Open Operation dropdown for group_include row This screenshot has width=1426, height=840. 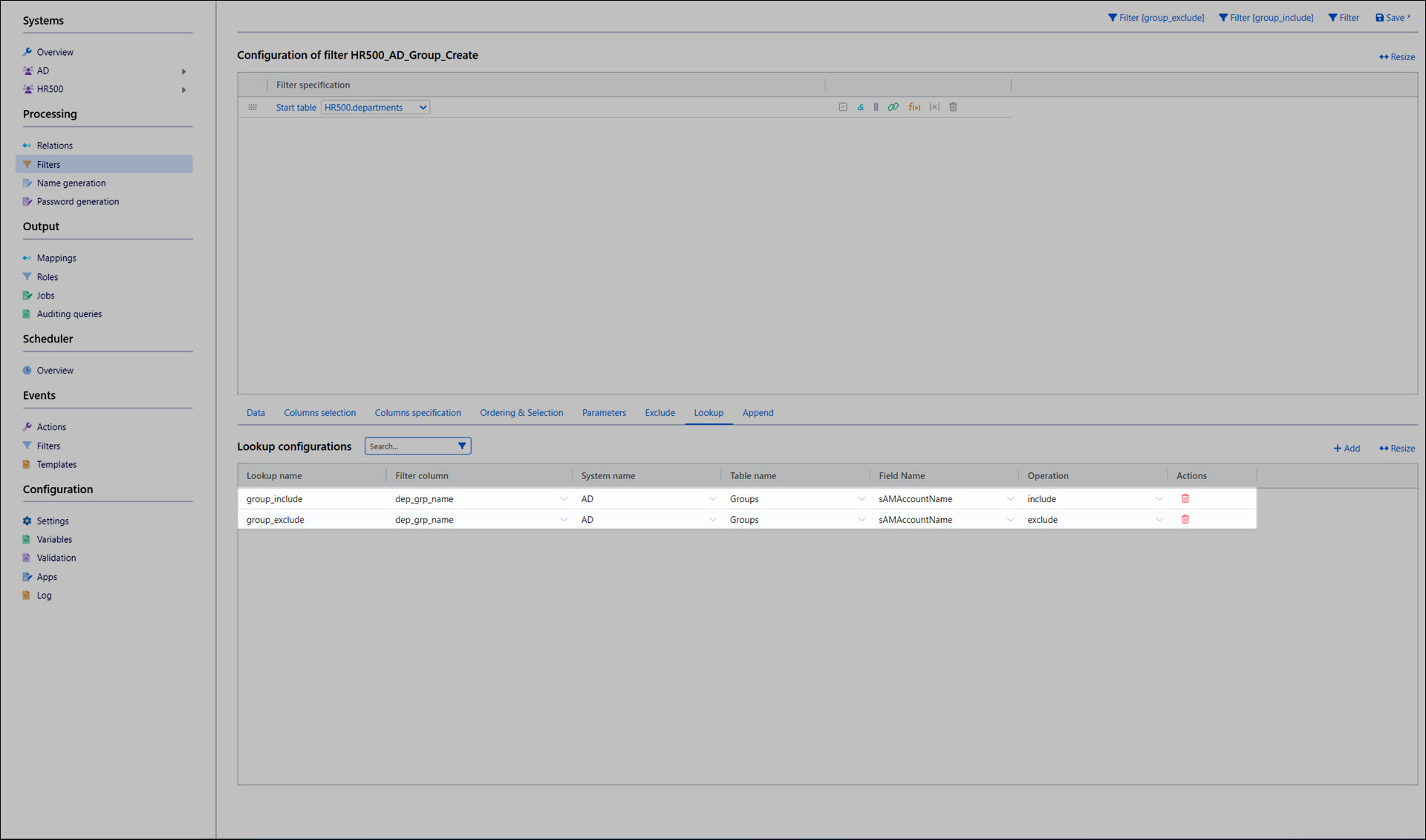(x=1159, y=499)
